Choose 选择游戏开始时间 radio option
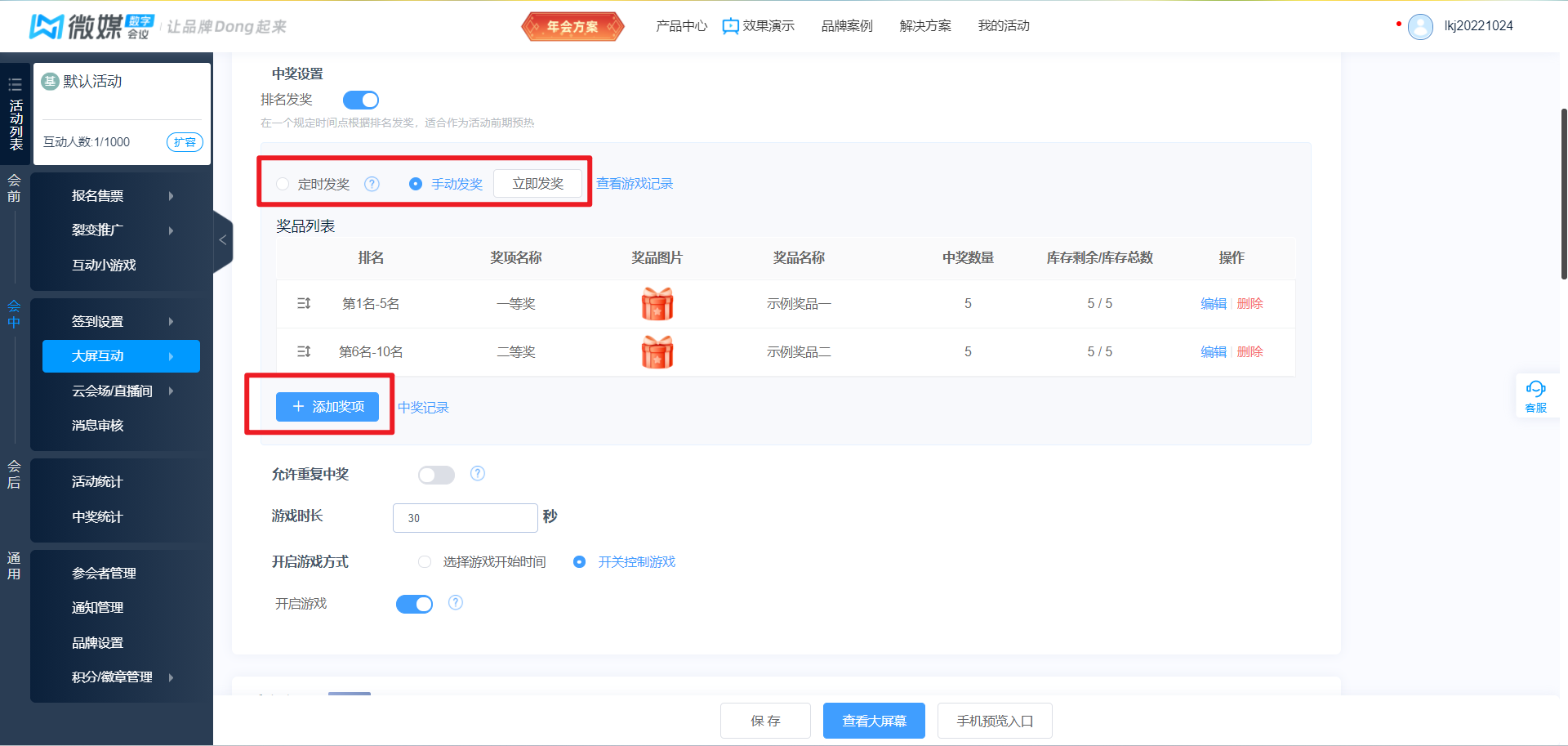Screen dimensions: 1568x746 [x=425, y=562]
